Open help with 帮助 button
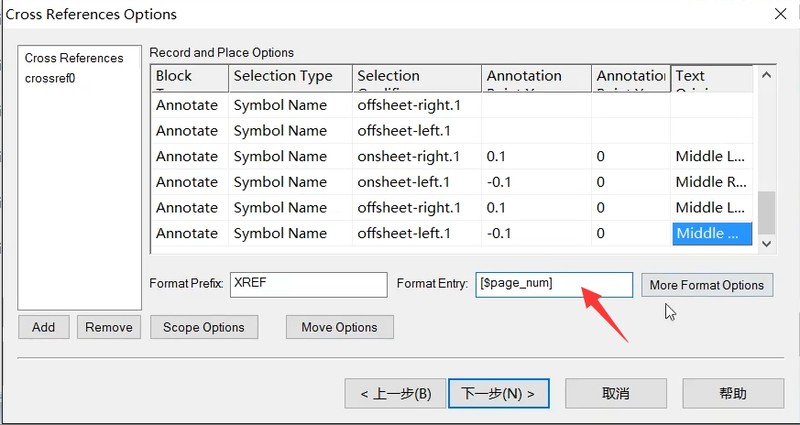This screenshot has width=800, height=425. click(733, 393)
